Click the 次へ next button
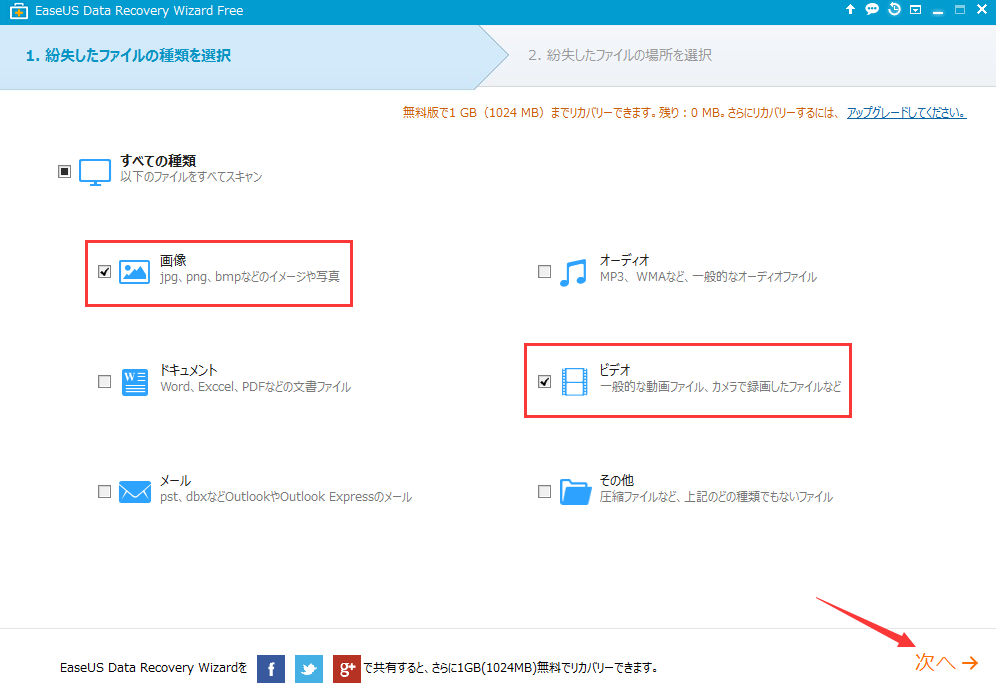The height and width of the screenshot is (690, 996). coord(946,663)
